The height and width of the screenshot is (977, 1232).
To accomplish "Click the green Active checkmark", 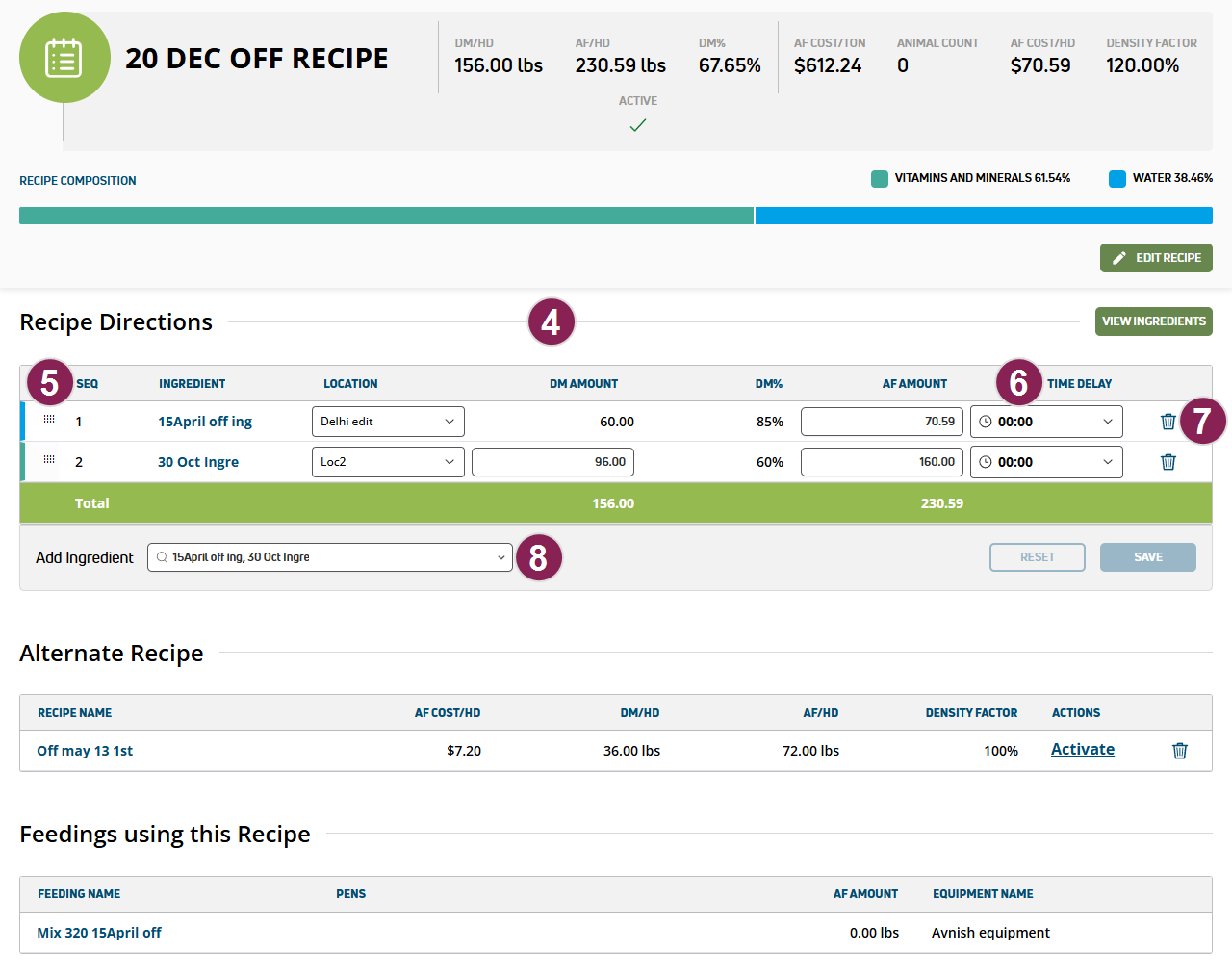I will (637, 125).
